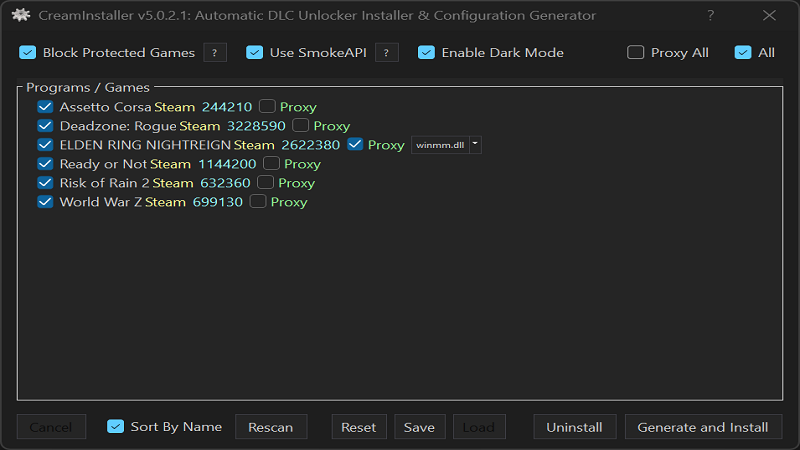Open the title bar help question mark
Screen dimensions: 800x450
point(710,15)
